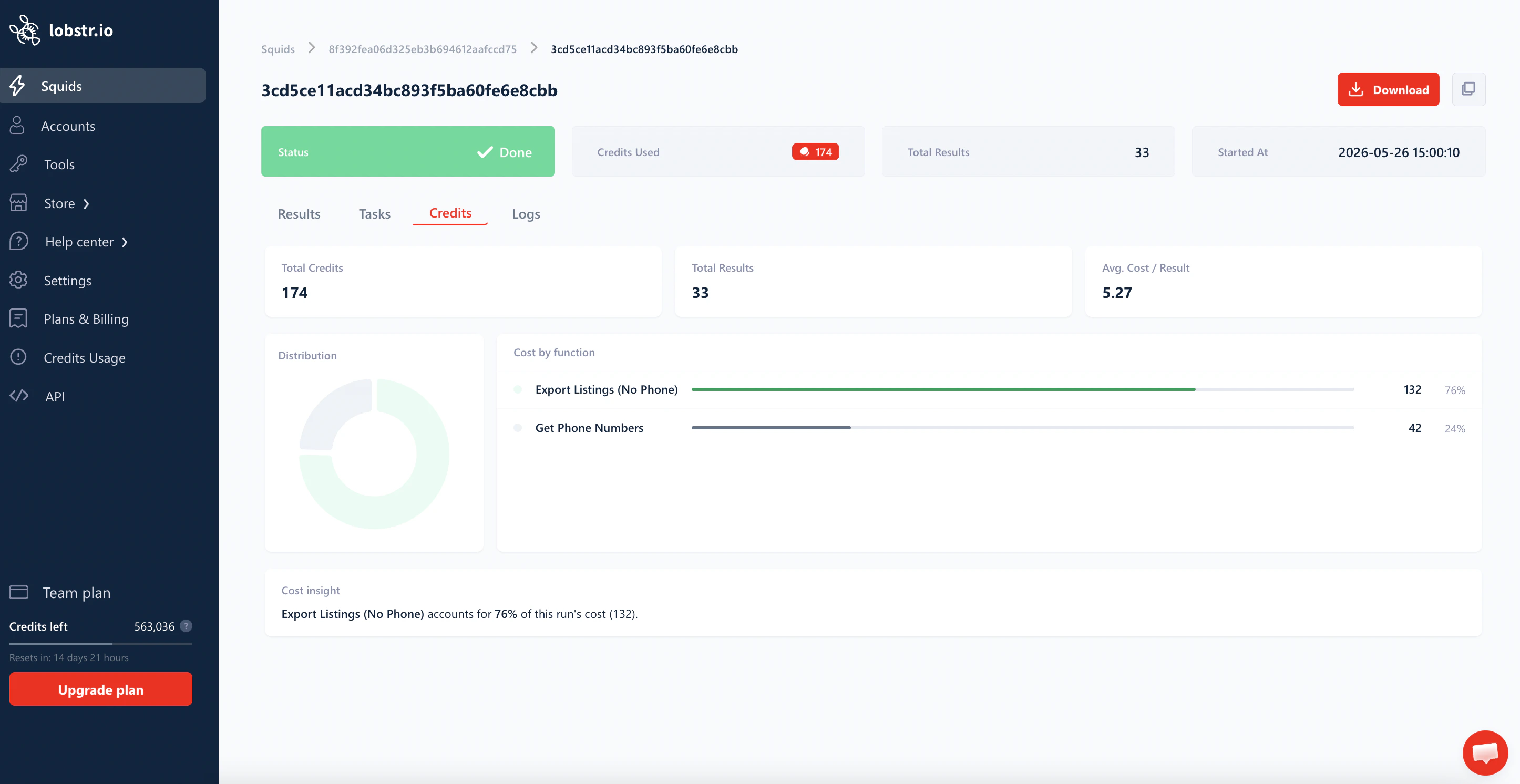Click the 132 credits value
This screenshot has height=784, width=1520.
pyautogui.click(x=1412, y=389)
